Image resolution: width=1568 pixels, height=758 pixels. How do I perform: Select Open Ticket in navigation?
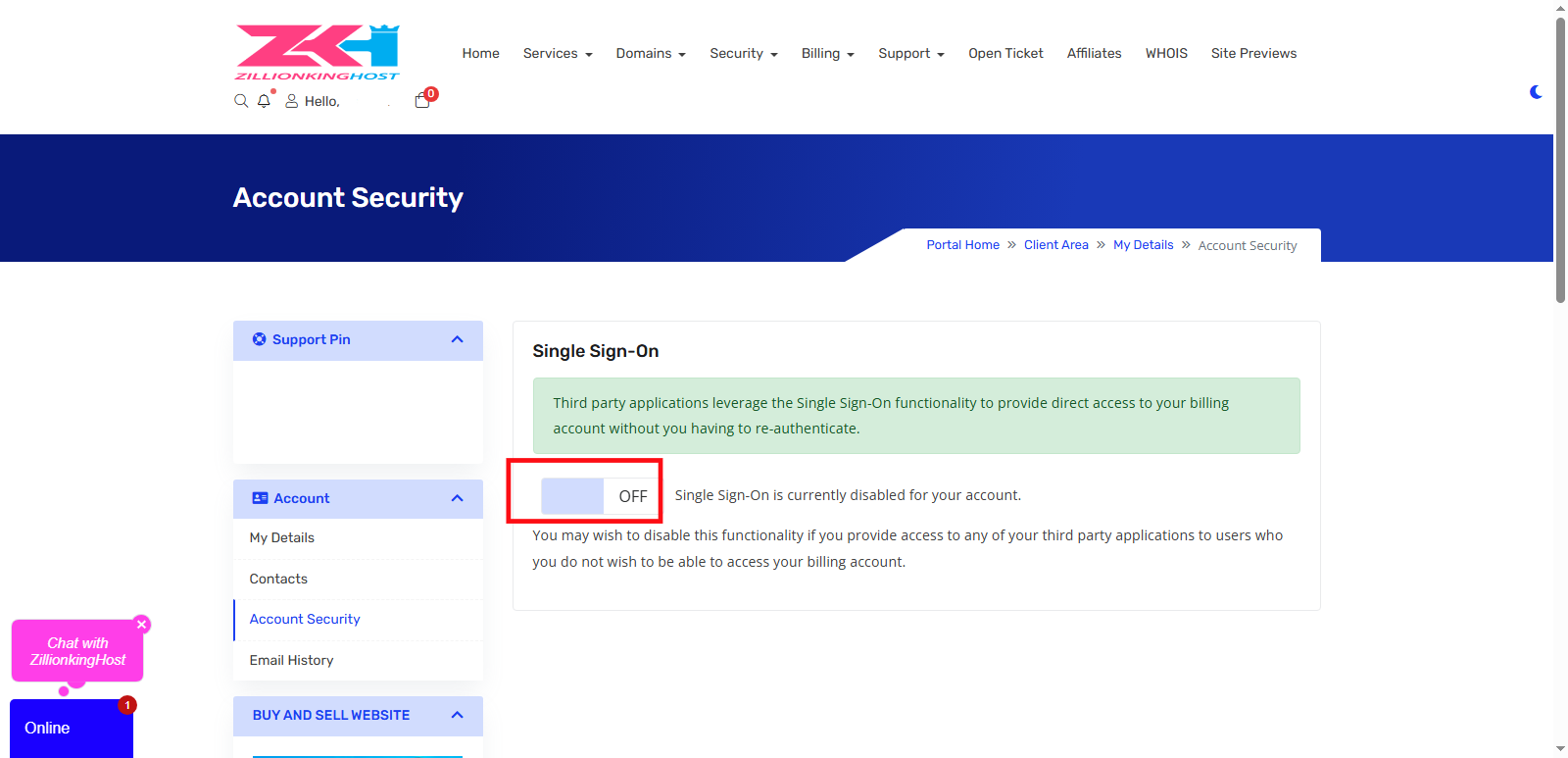pyautogui.click(x=1005, y=54)
